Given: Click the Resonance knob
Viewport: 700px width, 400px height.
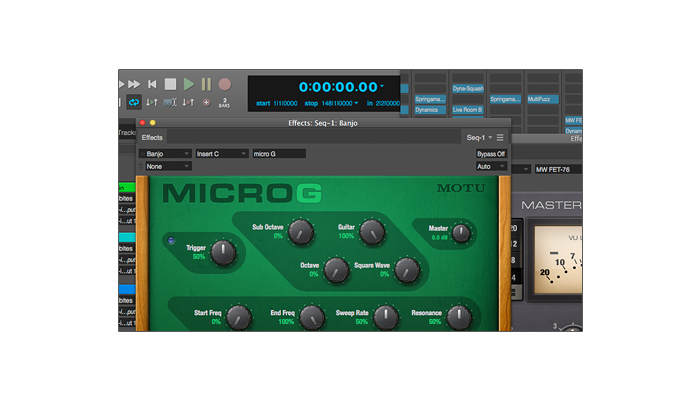Looking at the screenshot, I should coord(459,317).
